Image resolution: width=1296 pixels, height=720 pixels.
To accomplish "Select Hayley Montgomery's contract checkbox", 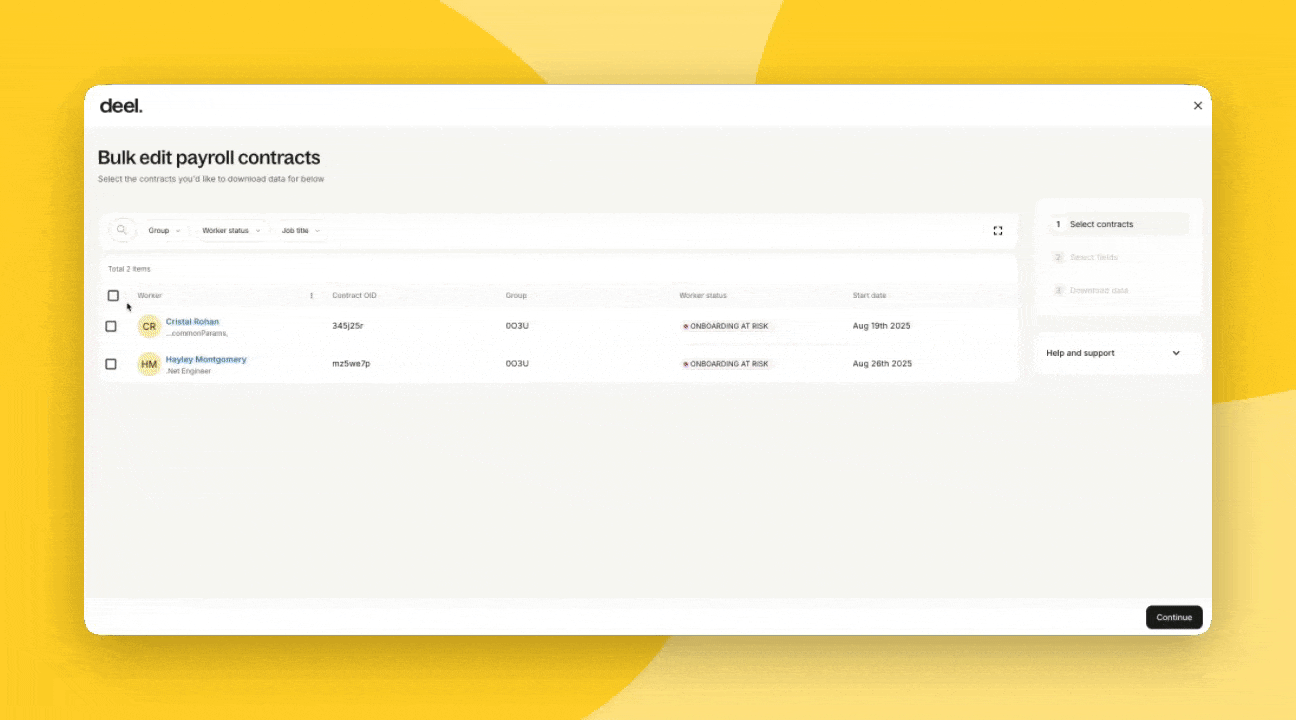I will pos(111,364).
